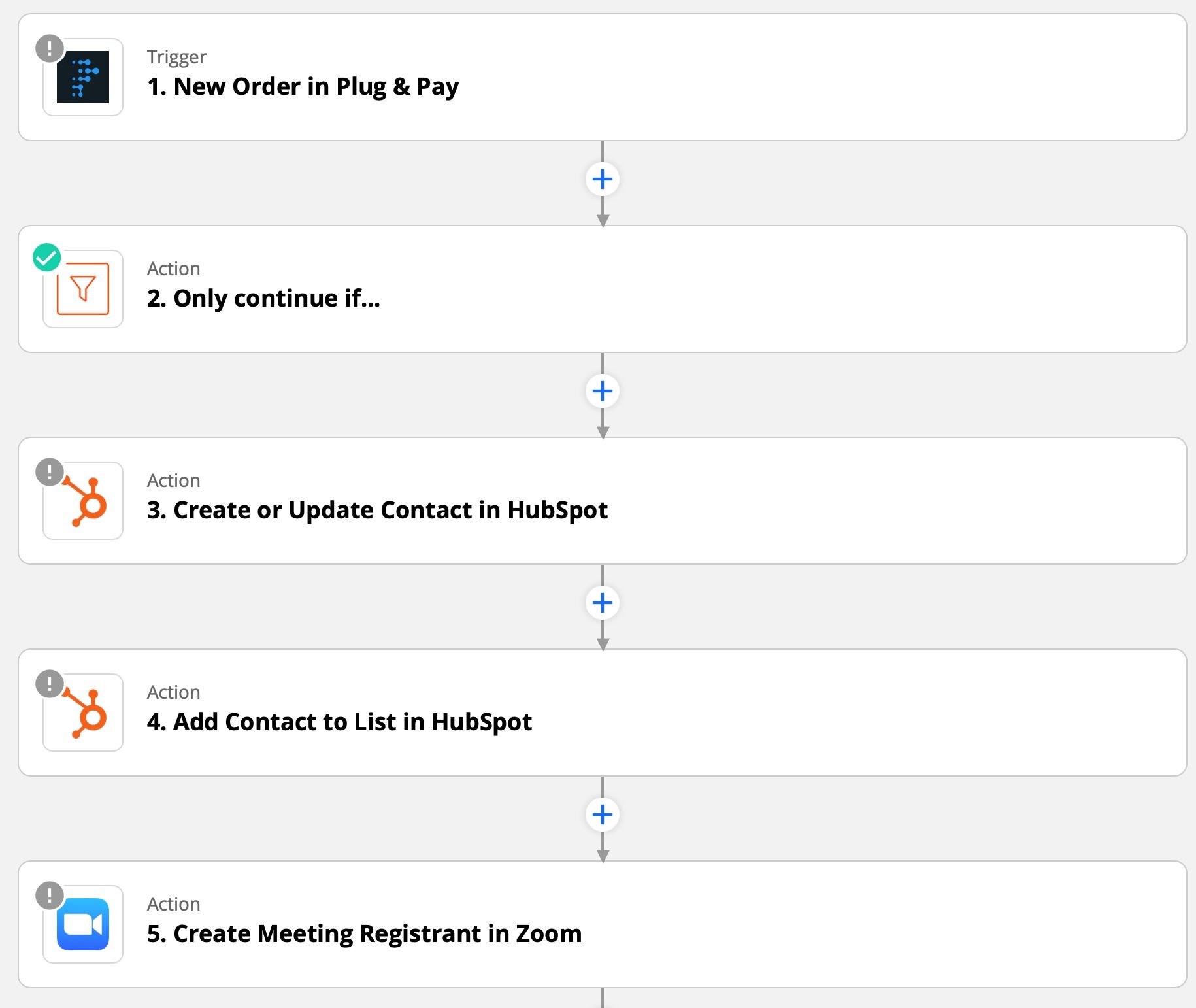Expand Create or Update Contact in HubSpot step
The width and height of the screenshot is (1196, 1008).
[x=377, y=510]
